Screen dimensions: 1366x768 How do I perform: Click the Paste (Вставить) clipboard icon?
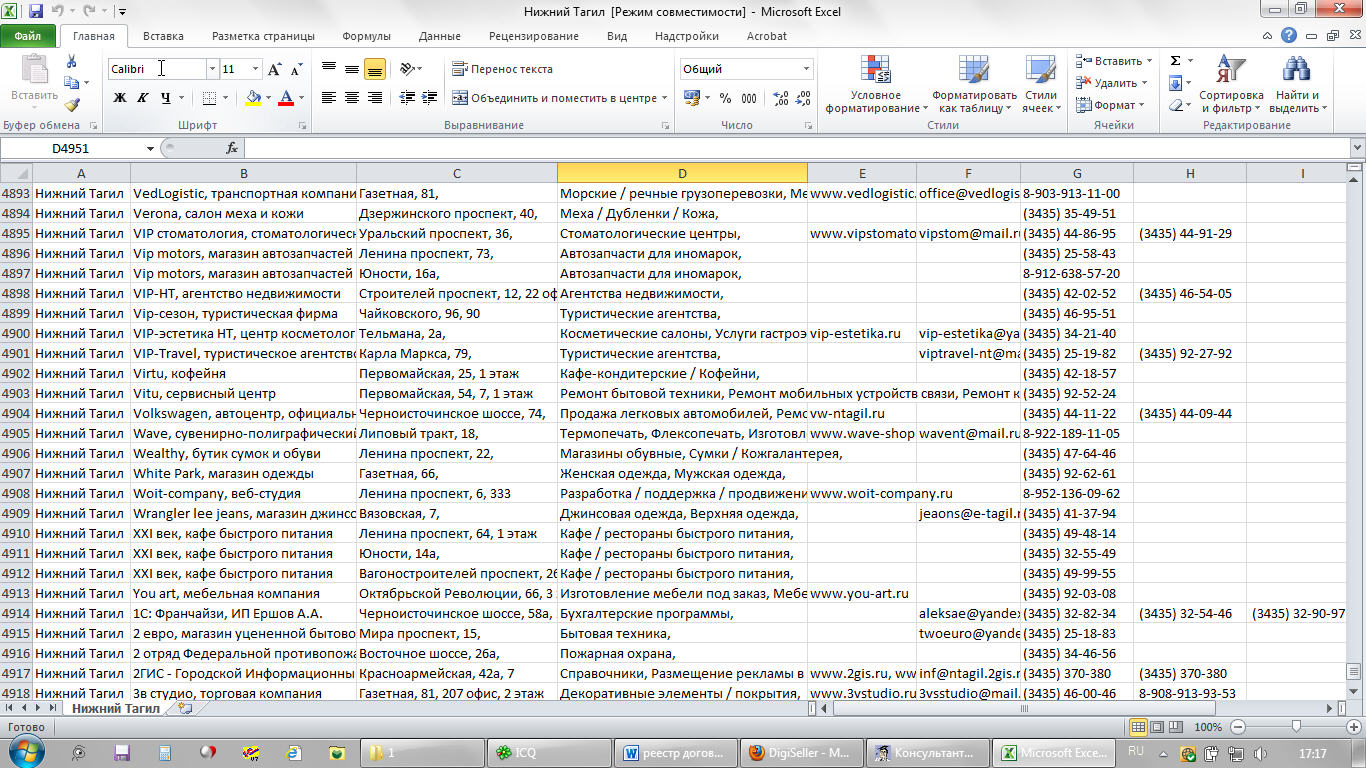(x=34, y=70)
